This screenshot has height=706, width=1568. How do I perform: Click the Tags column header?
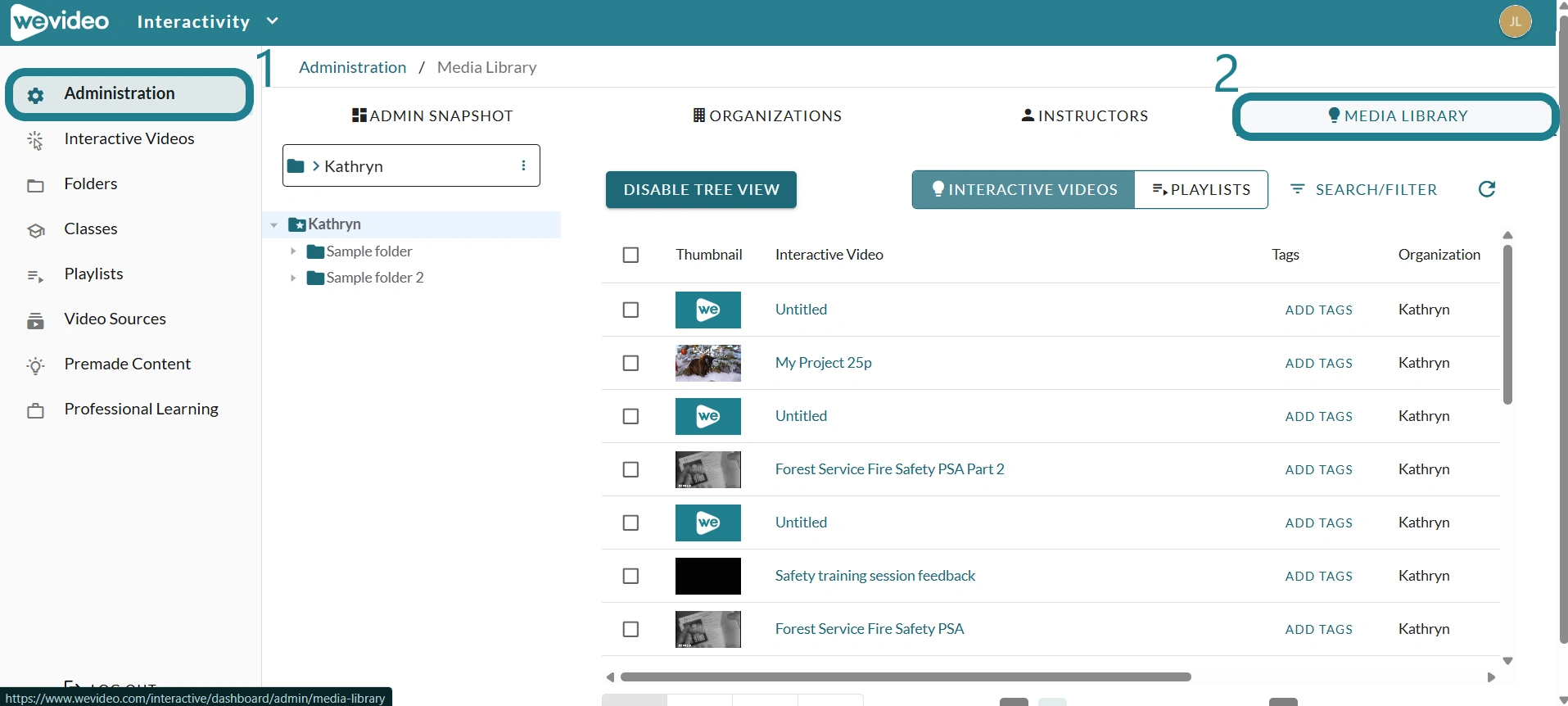(1285, 254)
